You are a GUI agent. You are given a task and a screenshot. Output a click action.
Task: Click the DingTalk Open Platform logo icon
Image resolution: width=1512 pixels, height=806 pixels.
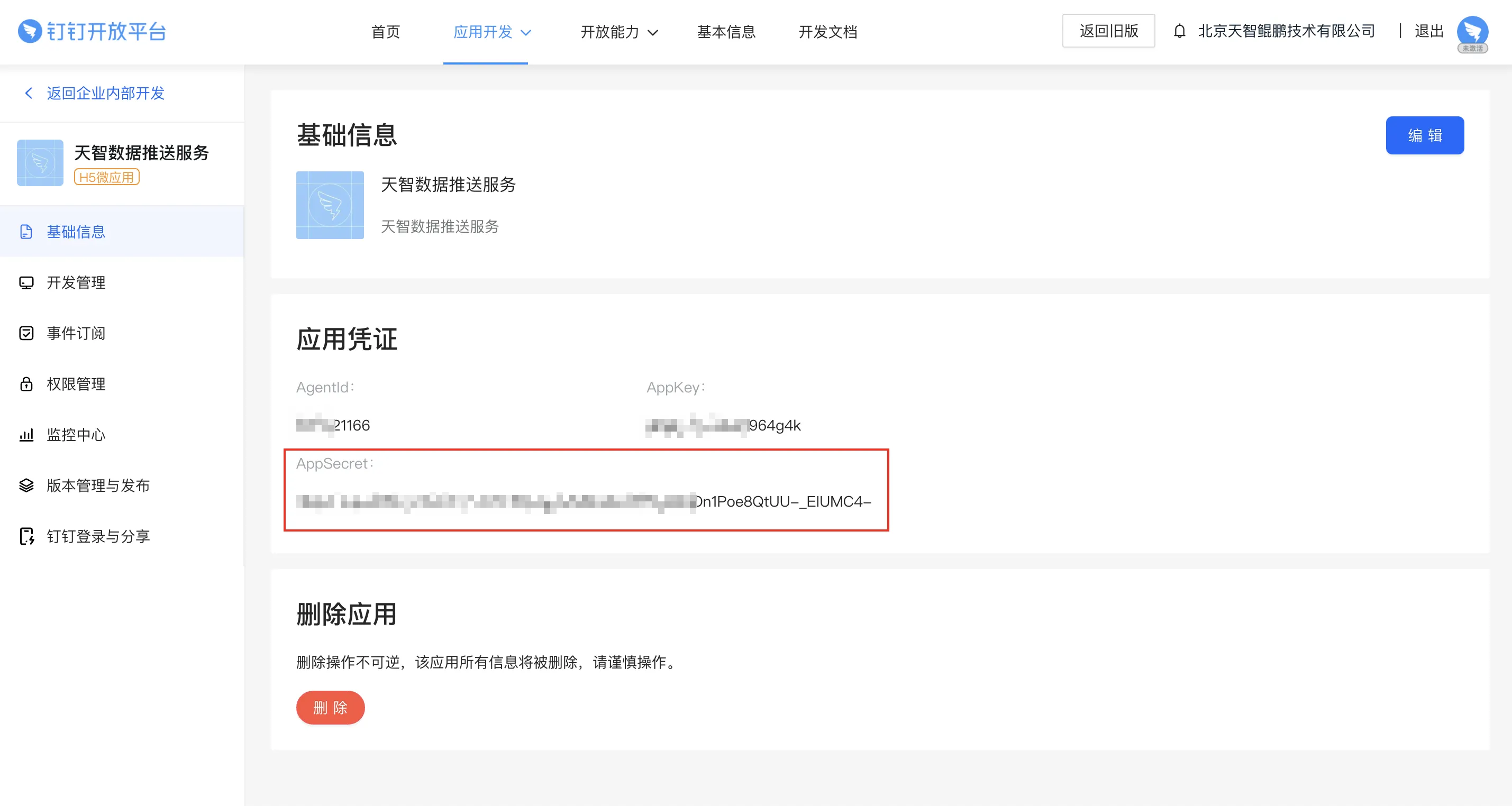click(29, 31)
